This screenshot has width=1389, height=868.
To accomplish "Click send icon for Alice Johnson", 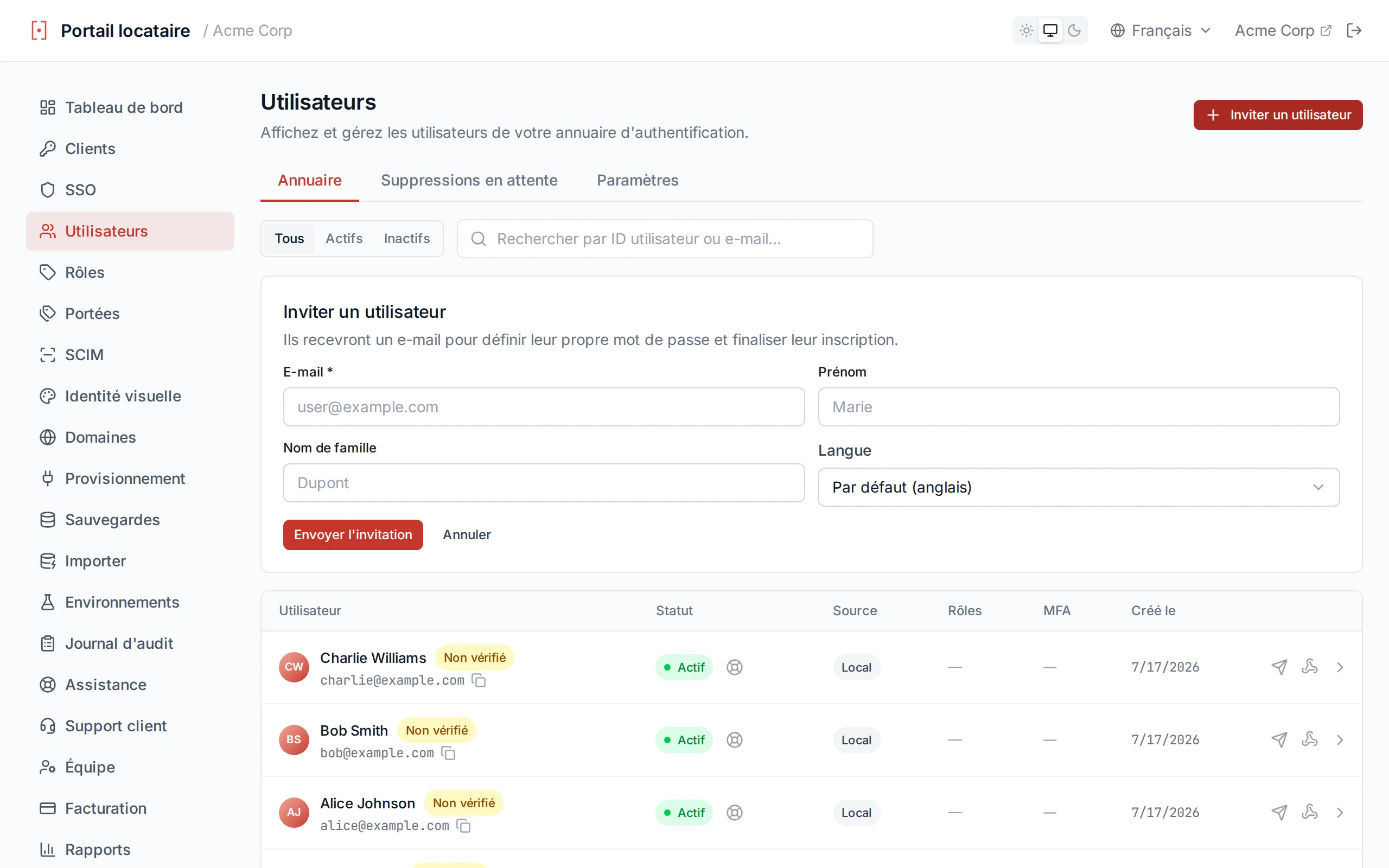I will [1279, 812].
